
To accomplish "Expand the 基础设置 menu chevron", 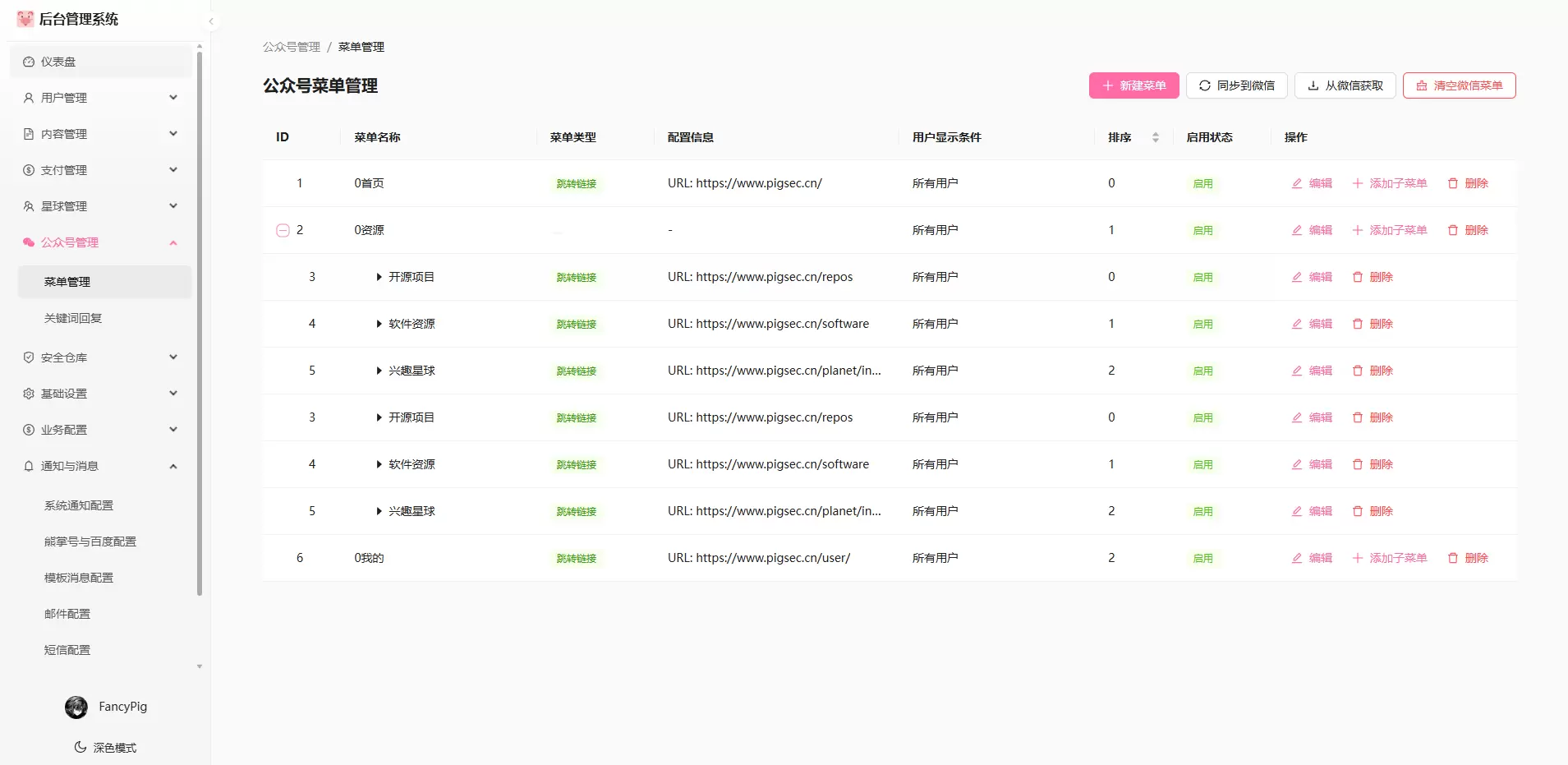I will [173, 394].
